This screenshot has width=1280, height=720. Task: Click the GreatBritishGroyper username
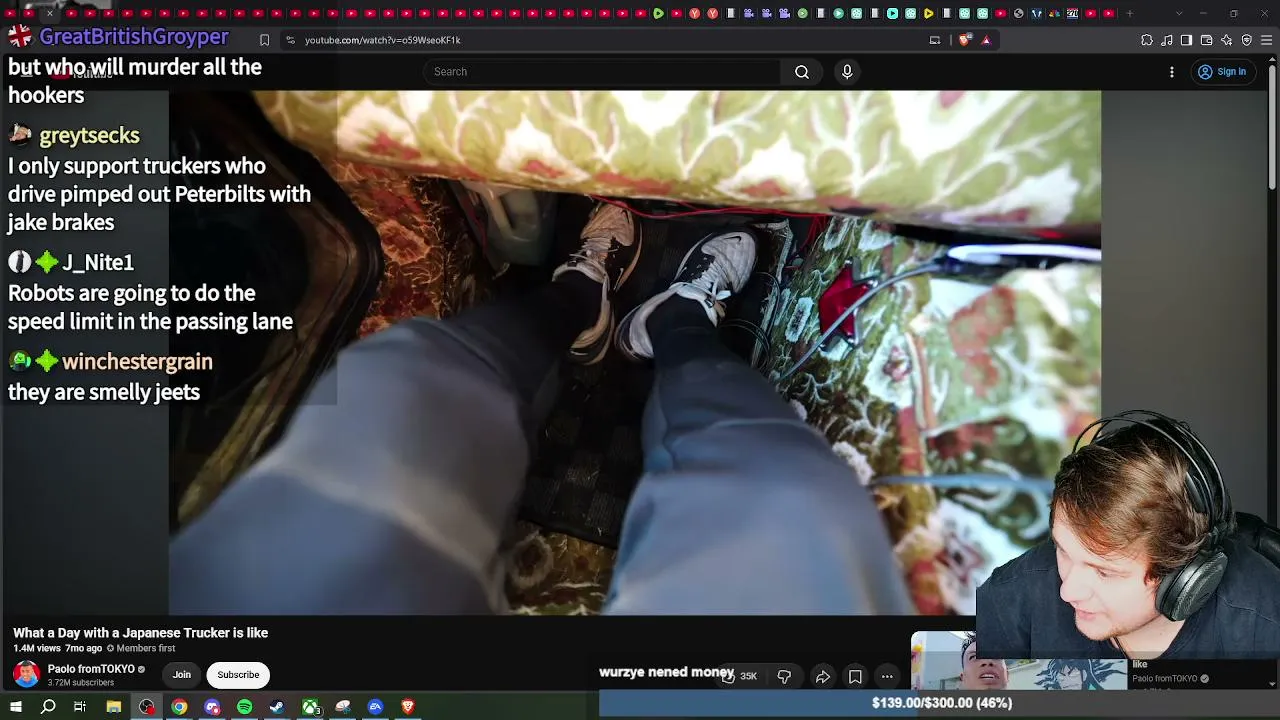pyautogui.click(x=134, y=37)
